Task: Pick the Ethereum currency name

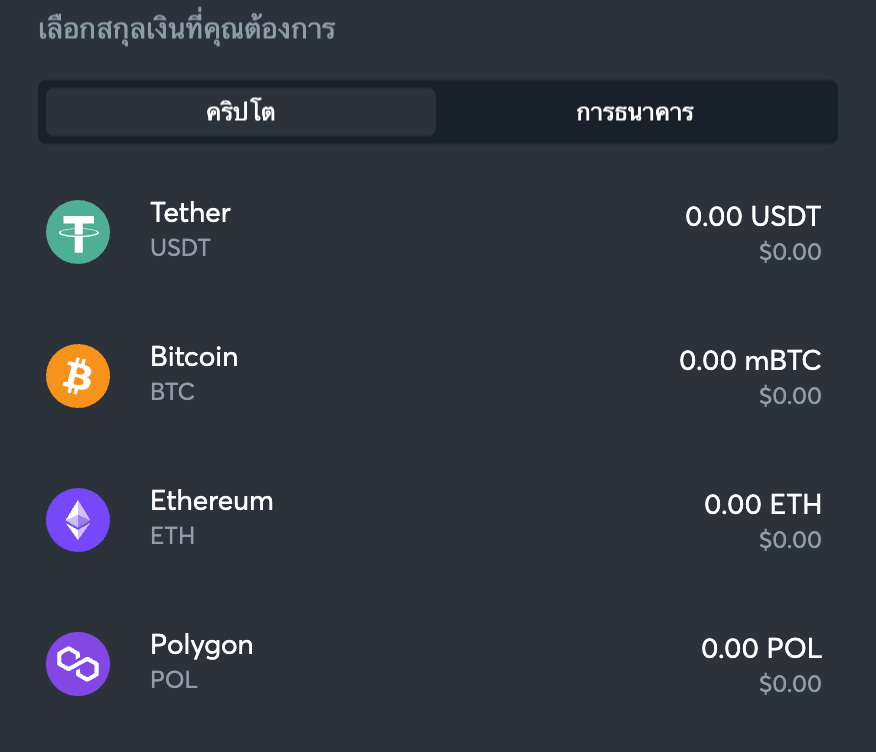Action: click(x=211, y=501)
